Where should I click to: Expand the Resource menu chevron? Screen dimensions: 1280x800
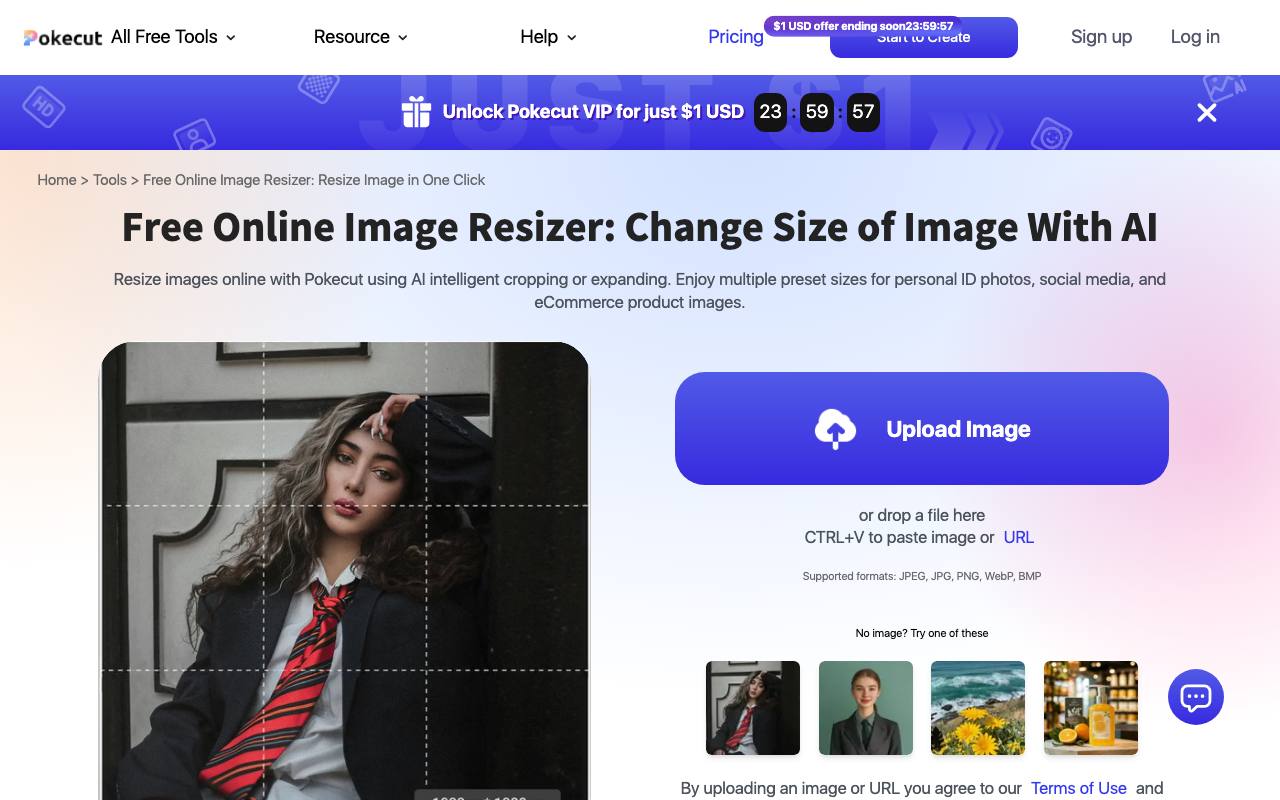tap(403, 38)
